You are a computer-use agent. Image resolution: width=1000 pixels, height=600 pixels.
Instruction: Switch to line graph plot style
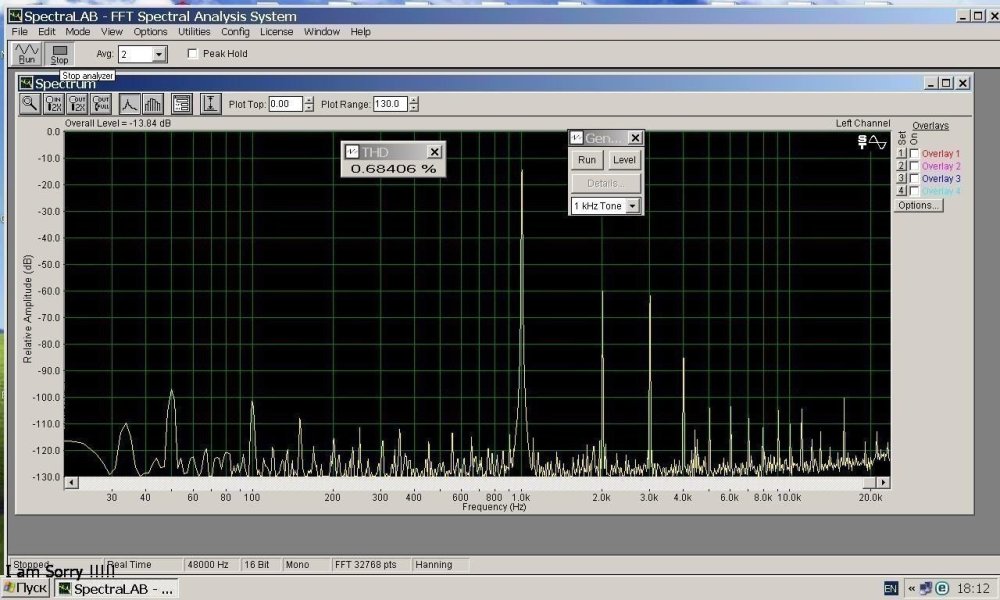click(130, 103)
